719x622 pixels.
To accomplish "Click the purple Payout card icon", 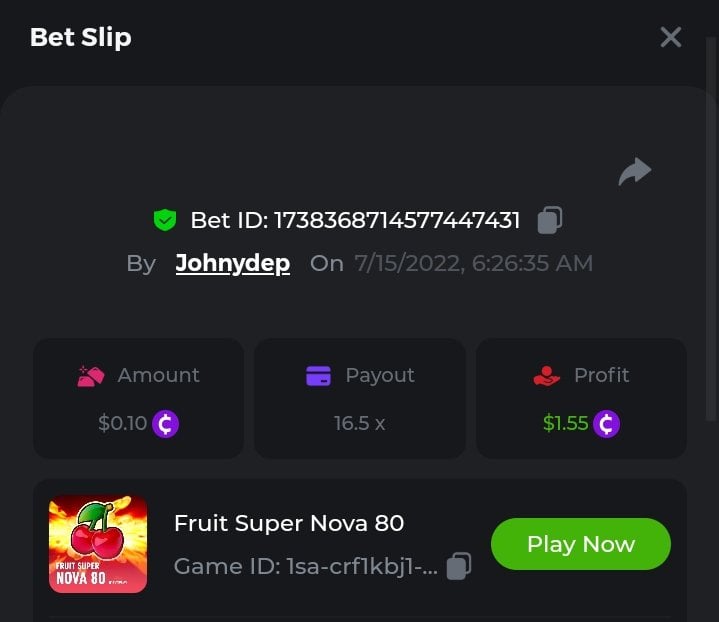I will tap(318, 376).
